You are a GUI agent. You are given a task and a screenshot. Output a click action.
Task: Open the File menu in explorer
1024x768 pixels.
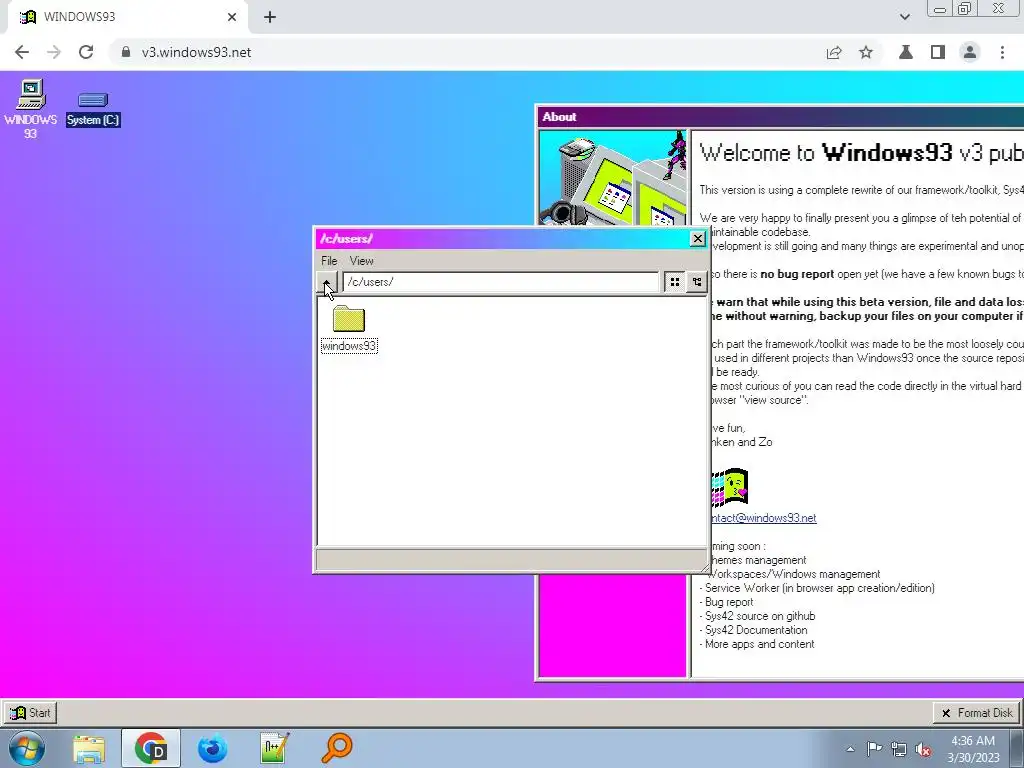click(x=329, y=261)
